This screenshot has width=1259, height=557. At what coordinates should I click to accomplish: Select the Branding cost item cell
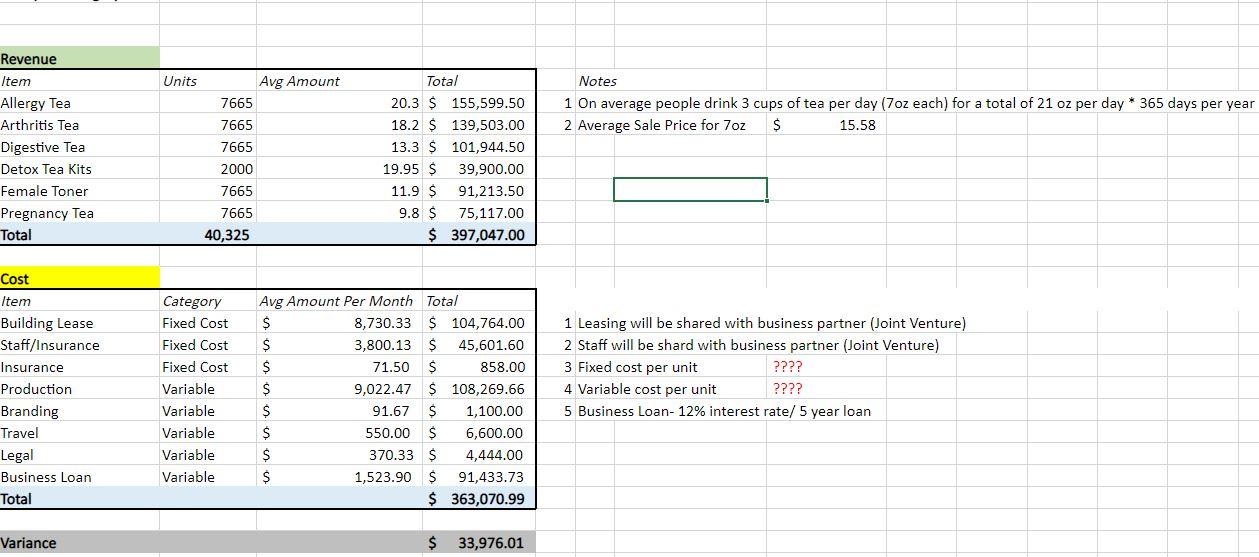(79, 411)
